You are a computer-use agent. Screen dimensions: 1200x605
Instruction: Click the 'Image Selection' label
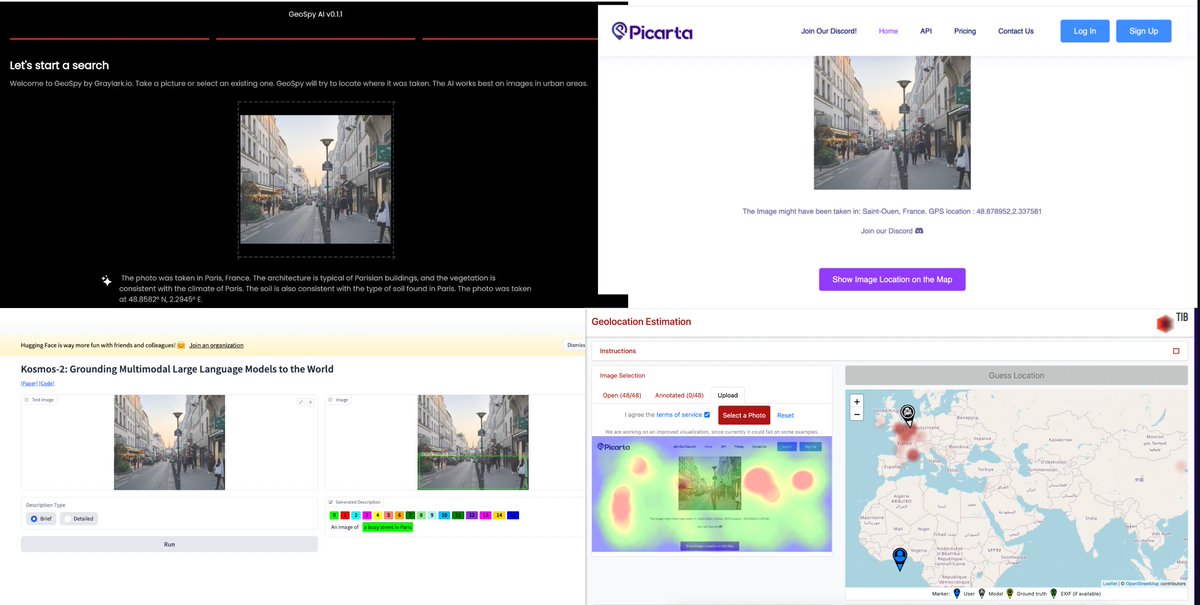[622, 375]
